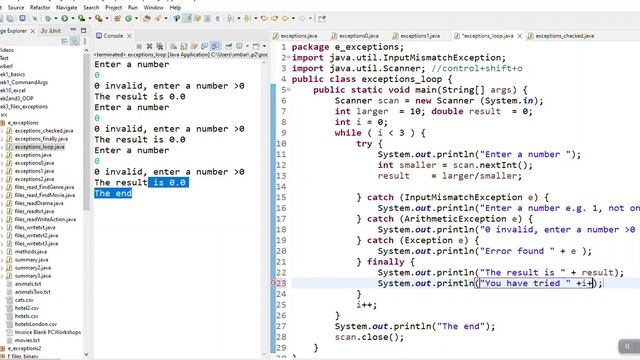
Task: Close the exceptions_loop.java editor tab
Action: 520,36
